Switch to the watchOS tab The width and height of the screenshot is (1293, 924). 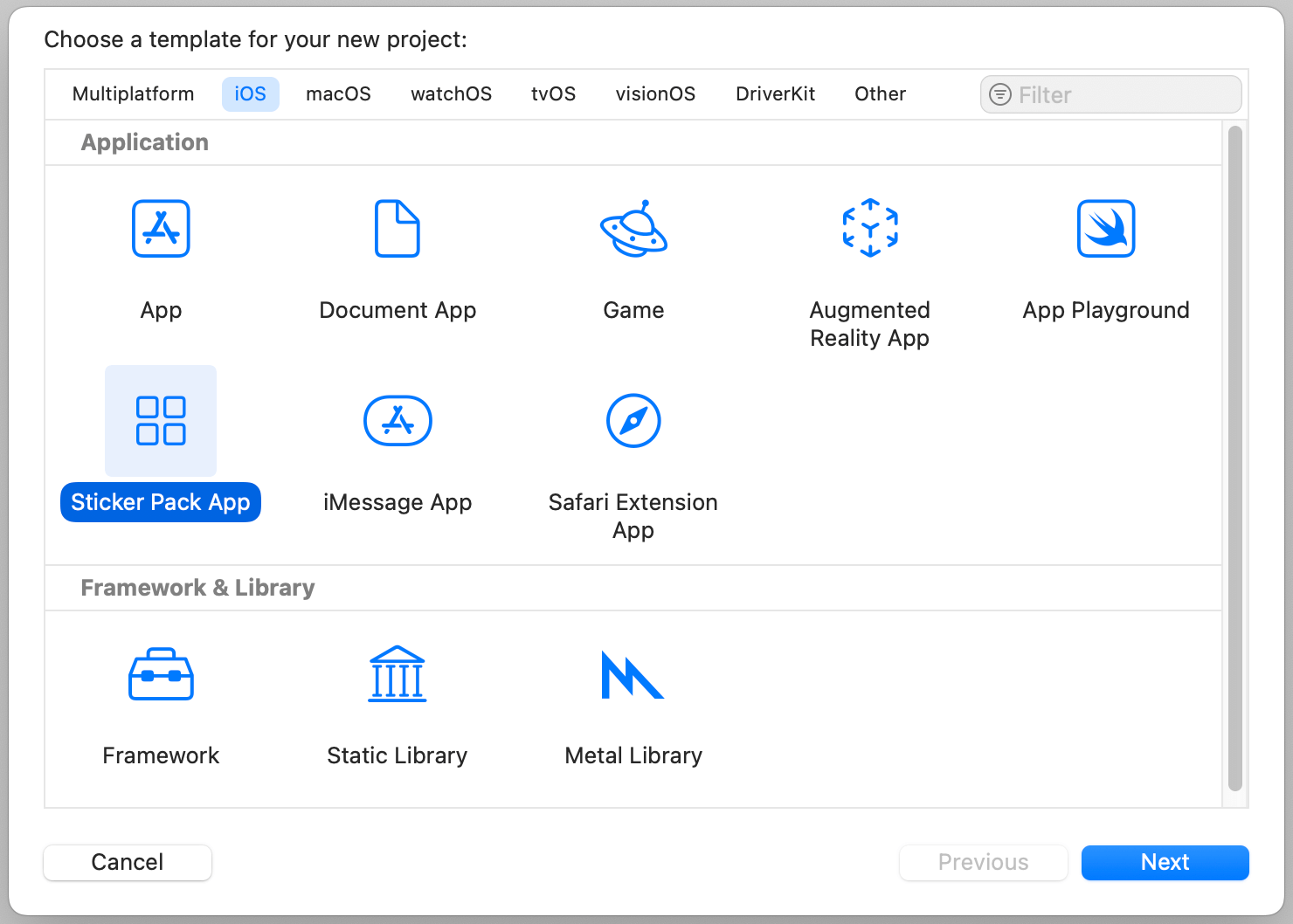[x=451, y=94]
